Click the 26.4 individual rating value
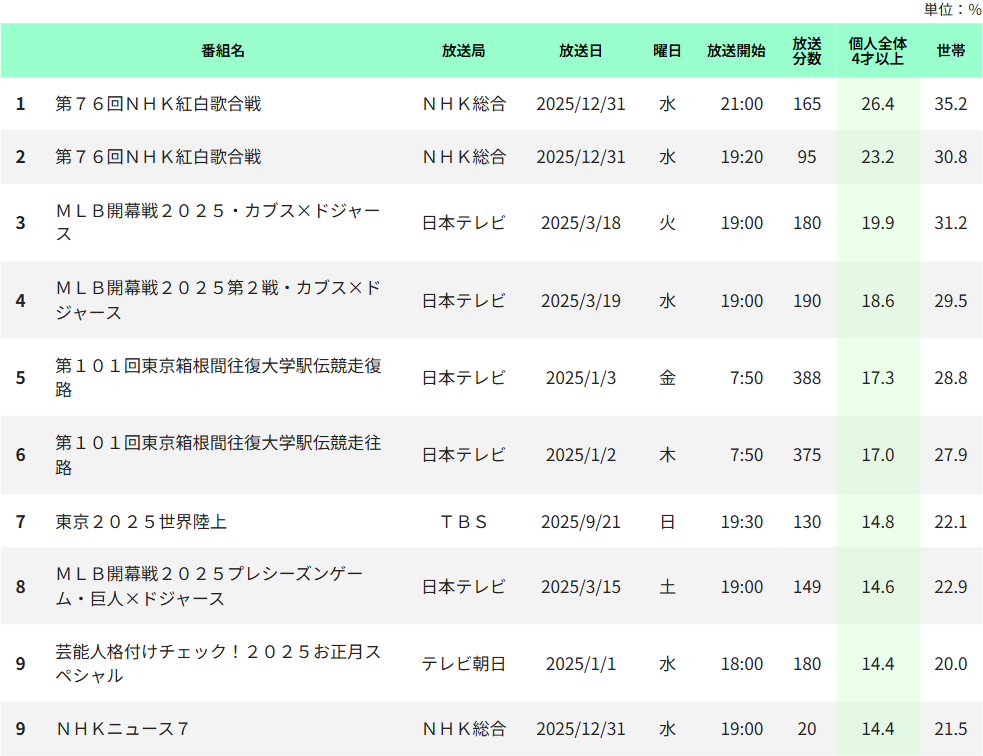983x756 pixels. click(877, 104)
